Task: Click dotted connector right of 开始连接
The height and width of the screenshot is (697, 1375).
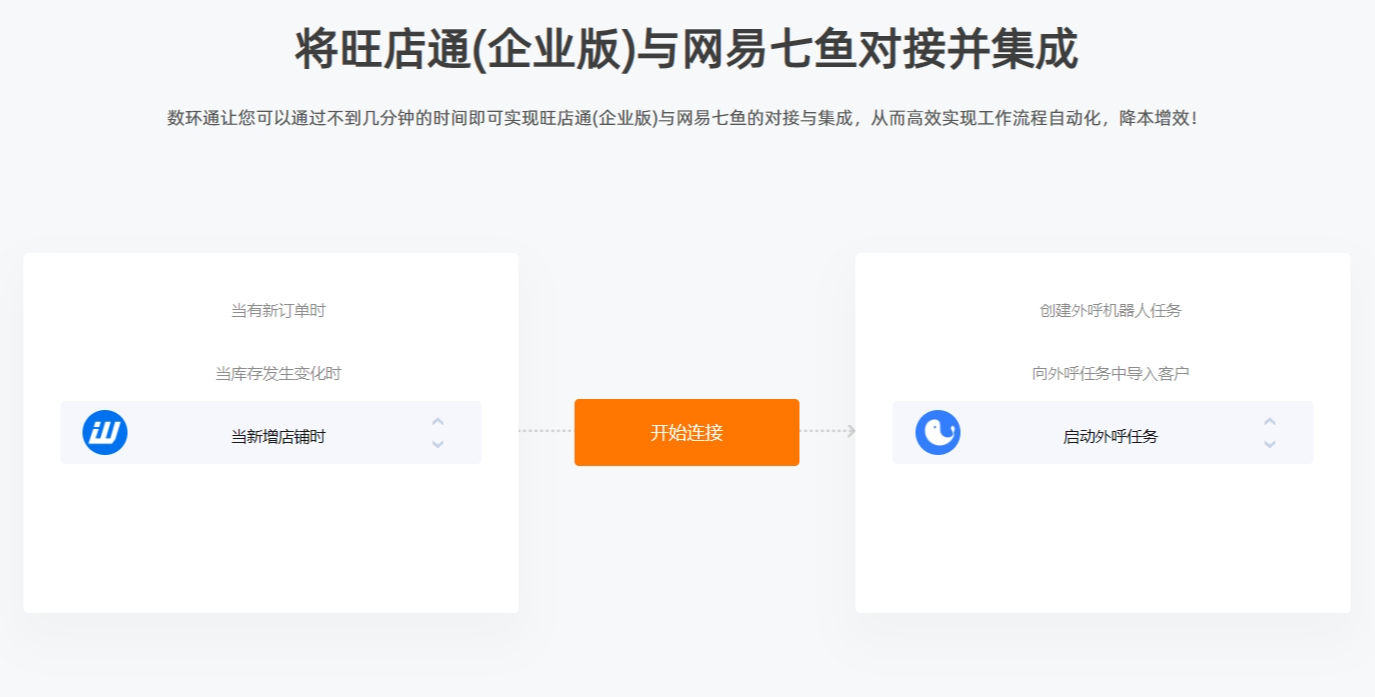Action: (823, 431)
